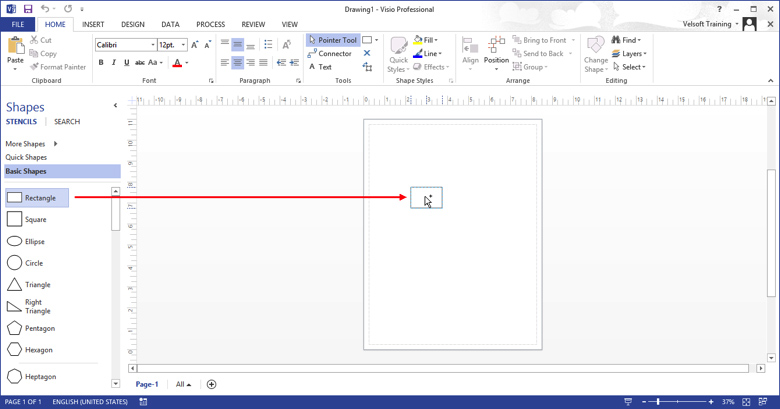Switch to the INSERT ribbon tab
The width and height of the screenshot is (780, 409).
click(x=93, y=24)
